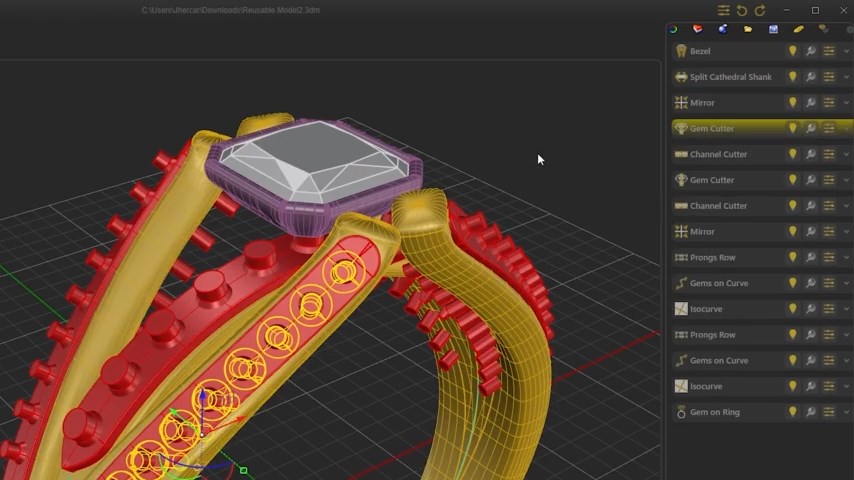Select the 'Bezel' label
The width and height of the screenshot is (854, 480).
point(700,51)
